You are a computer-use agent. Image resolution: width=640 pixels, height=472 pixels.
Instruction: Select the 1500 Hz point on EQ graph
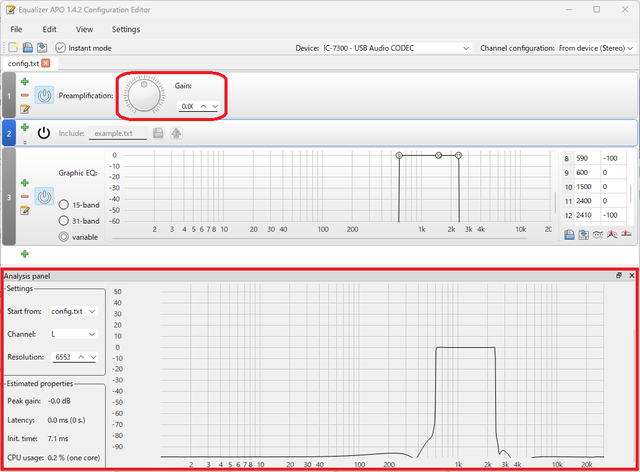click(x=438, y=155)
